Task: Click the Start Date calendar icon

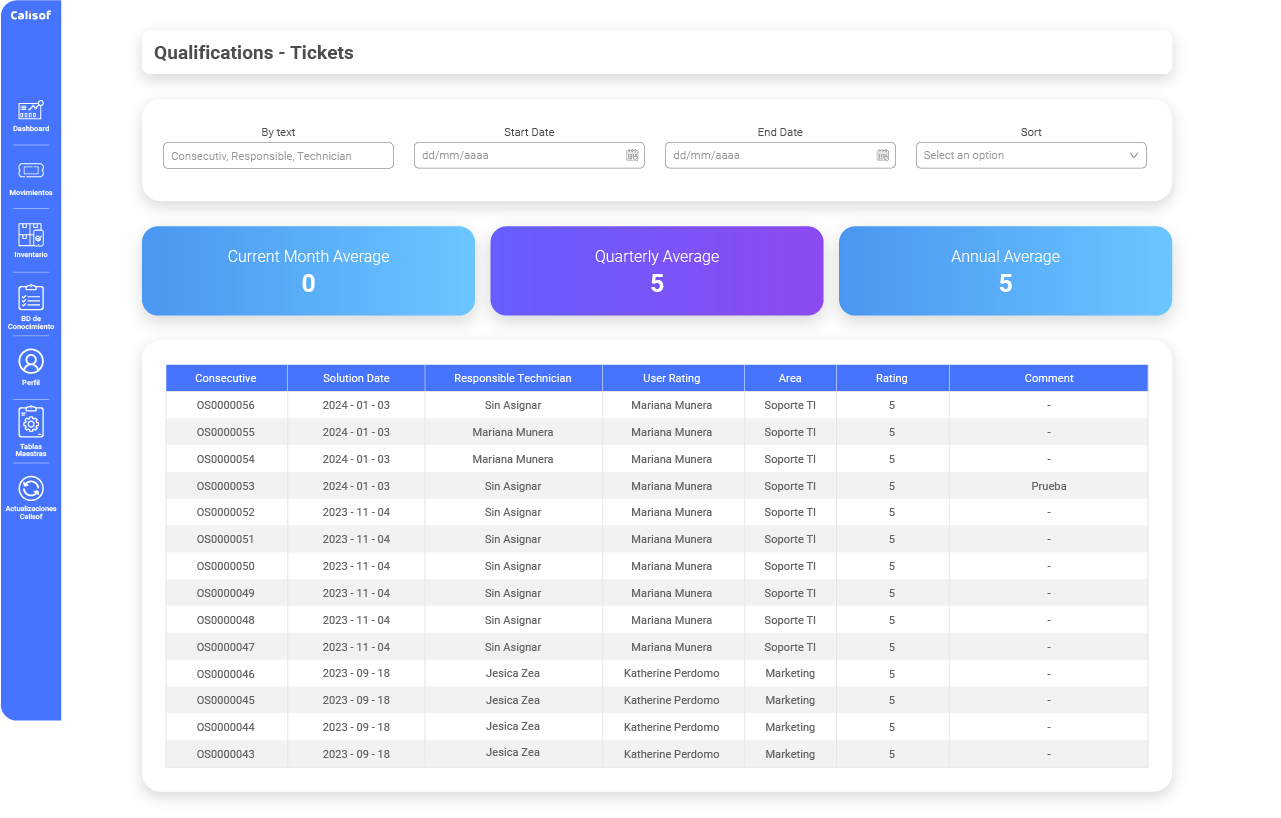Action: [632, 155]
